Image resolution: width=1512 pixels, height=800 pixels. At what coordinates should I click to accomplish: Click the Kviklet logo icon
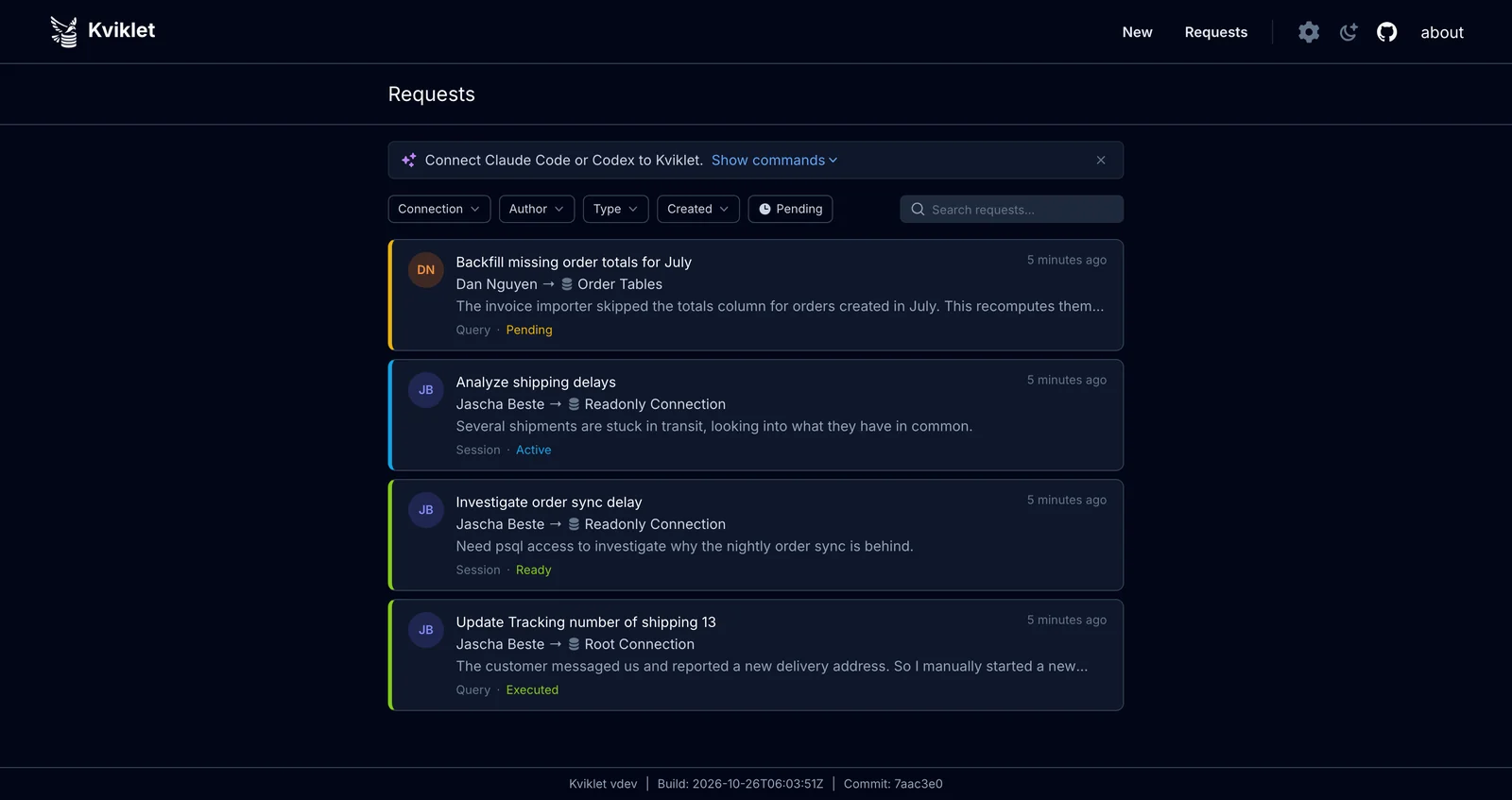pyautogui.click(x=64, y=31)
